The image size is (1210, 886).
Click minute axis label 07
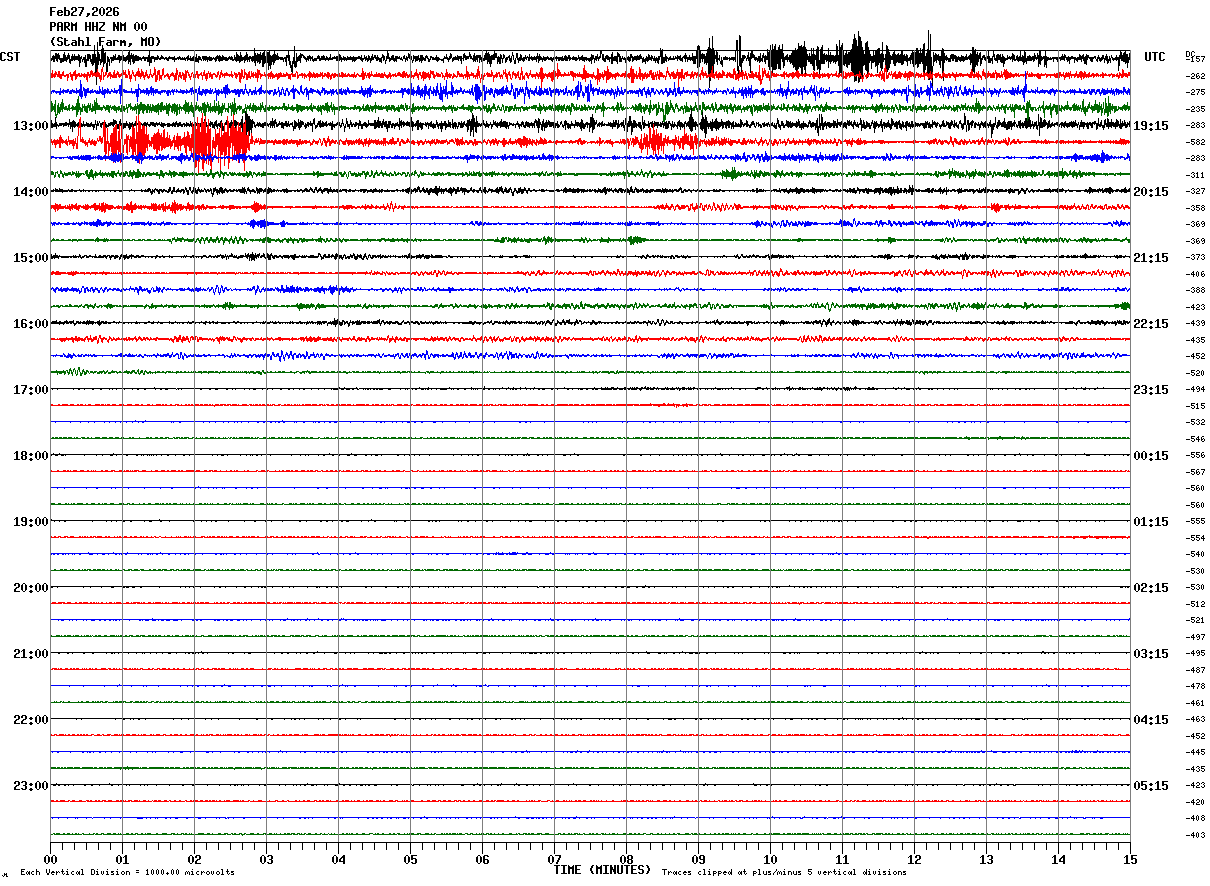pos(554,860)
